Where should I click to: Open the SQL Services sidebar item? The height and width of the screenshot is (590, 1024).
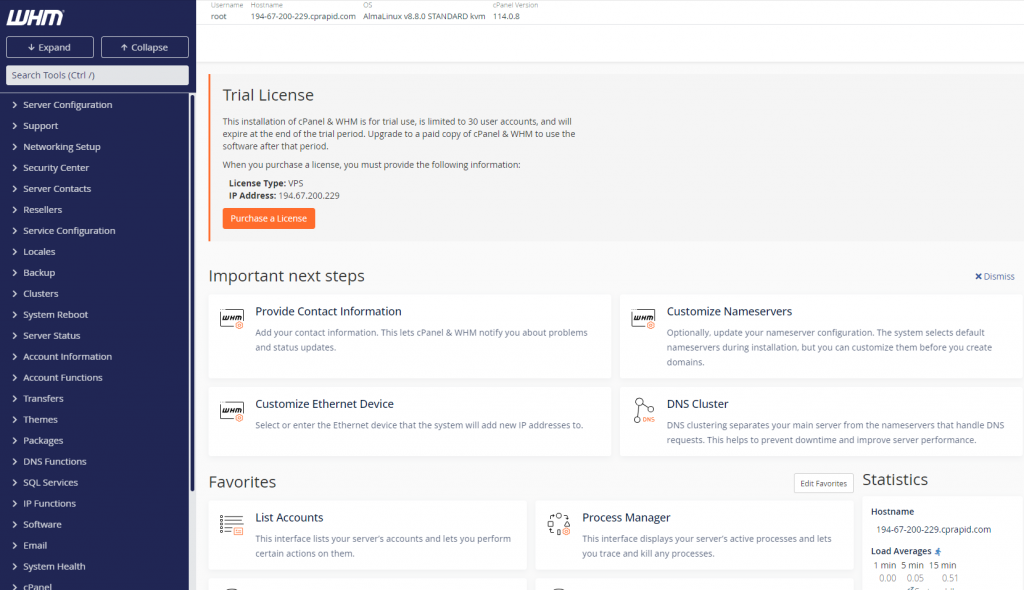click(50, 483)
